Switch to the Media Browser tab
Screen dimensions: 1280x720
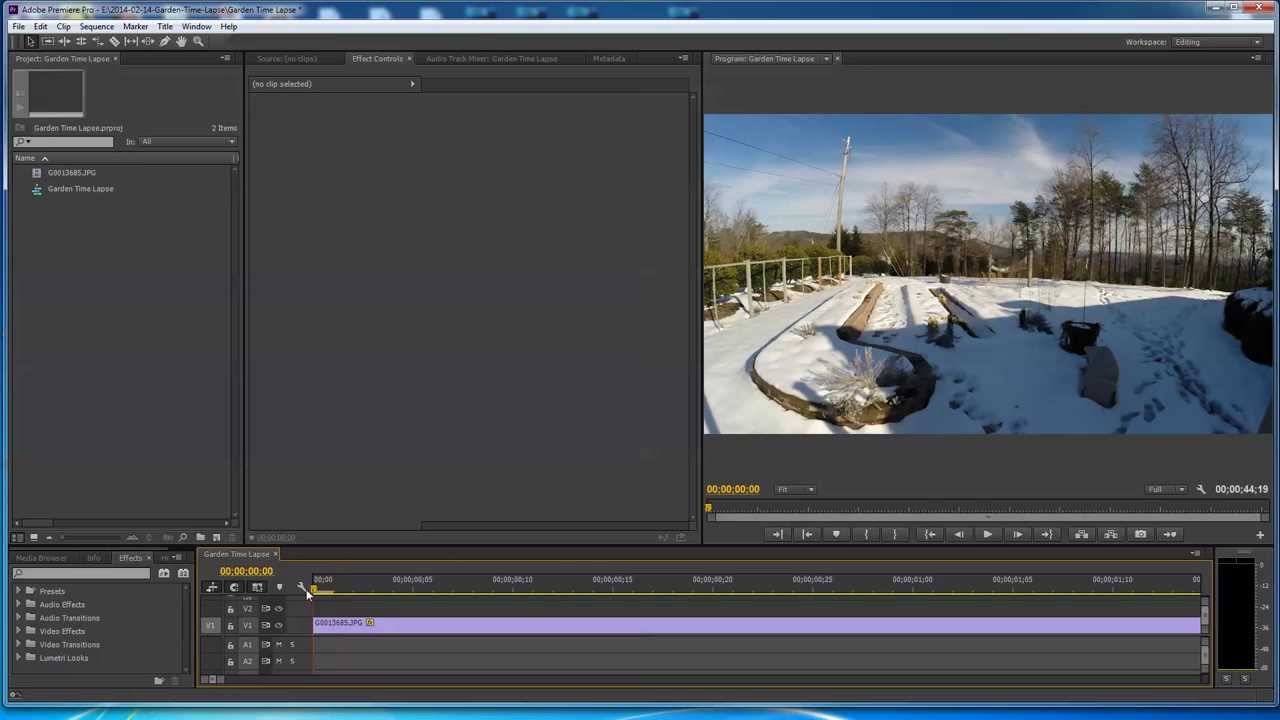coord(41,558)
